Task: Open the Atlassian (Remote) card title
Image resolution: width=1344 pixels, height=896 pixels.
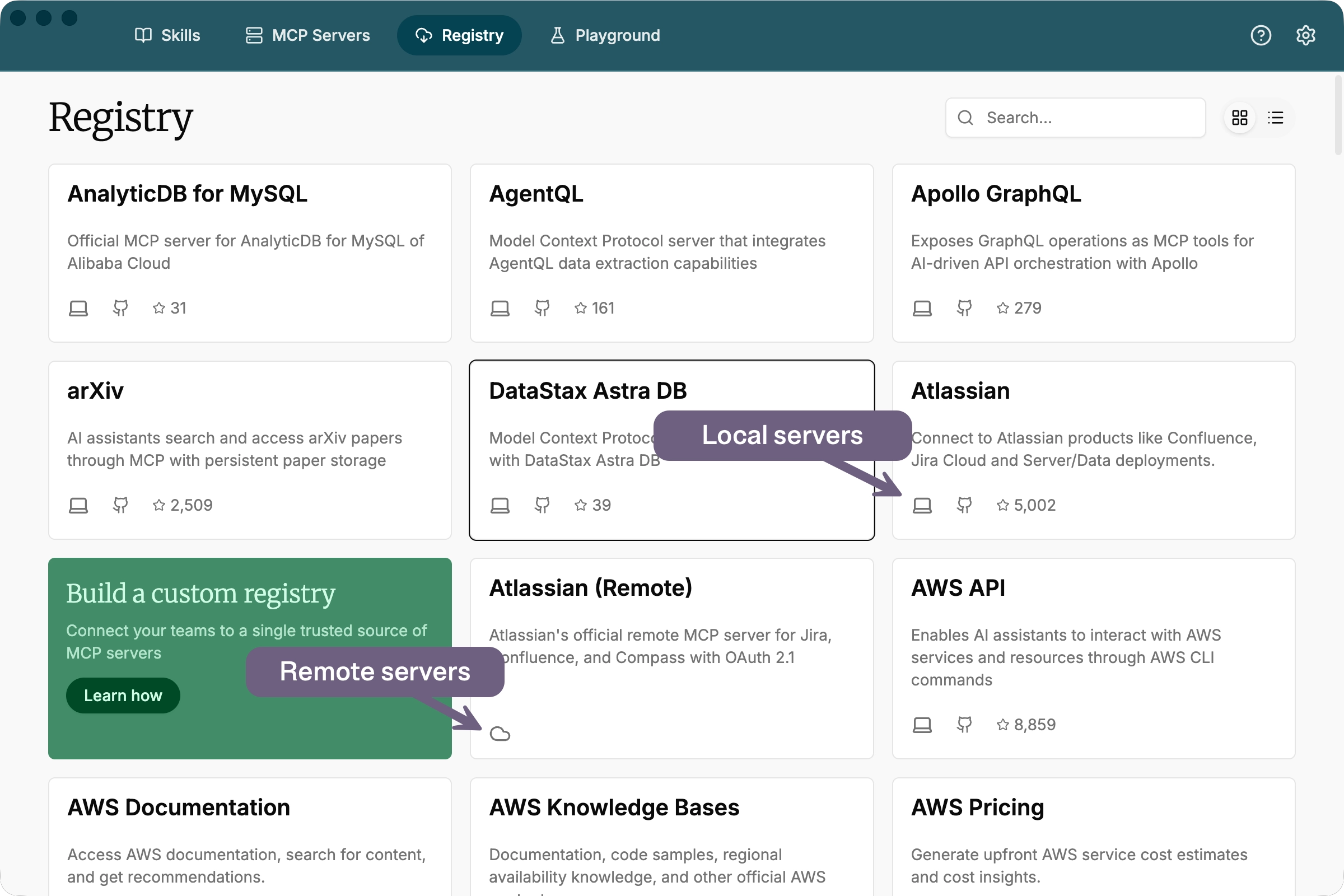Action: tap(591, 589)
